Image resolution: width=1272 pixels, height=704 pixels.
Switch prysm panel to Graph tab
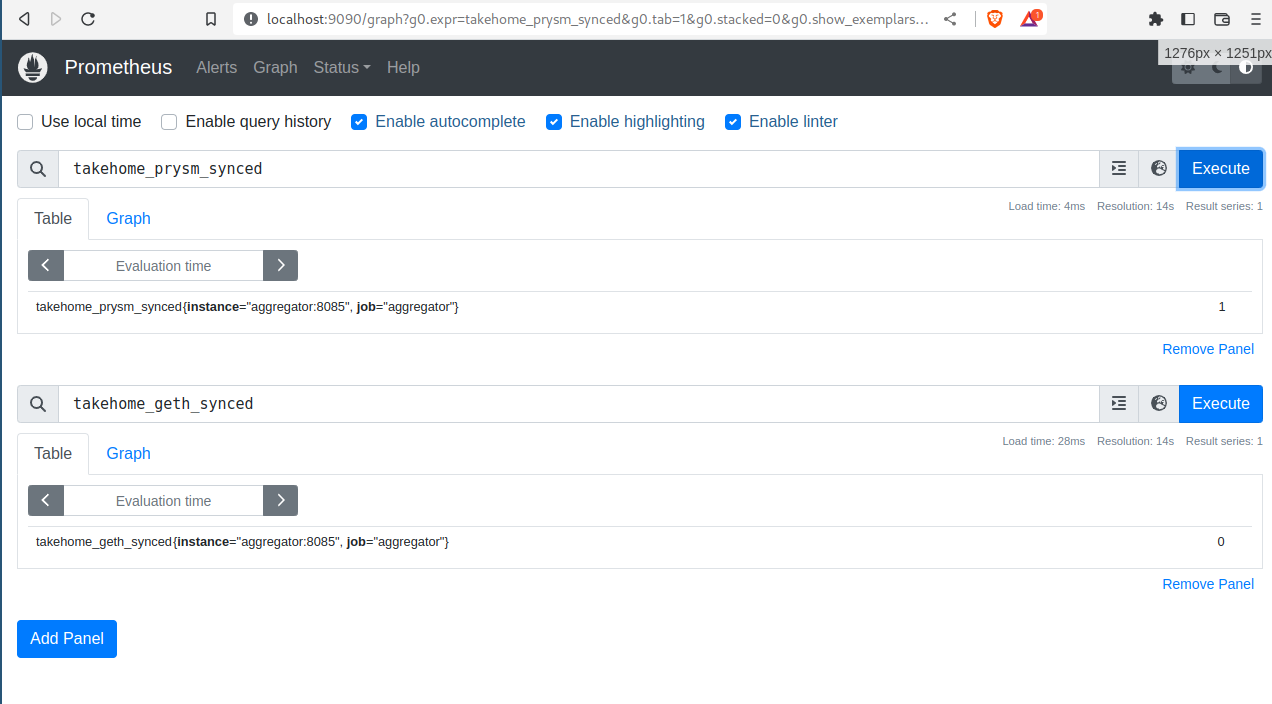pyautogui.click(x=128, y=218)
